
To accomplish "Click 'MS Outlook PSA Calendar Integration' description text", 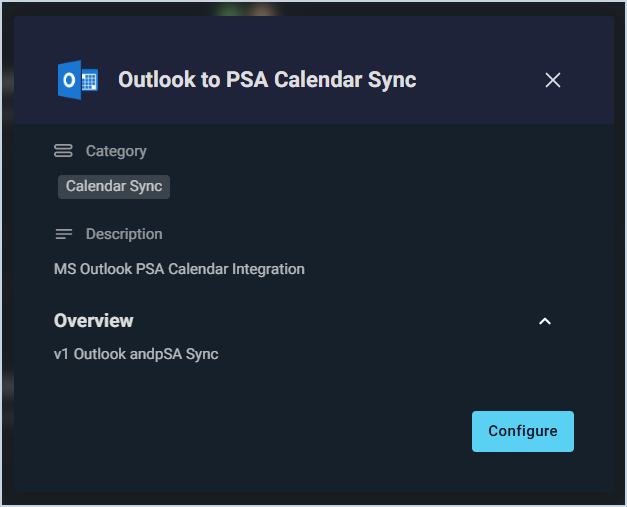I will (x=179, y=269).
